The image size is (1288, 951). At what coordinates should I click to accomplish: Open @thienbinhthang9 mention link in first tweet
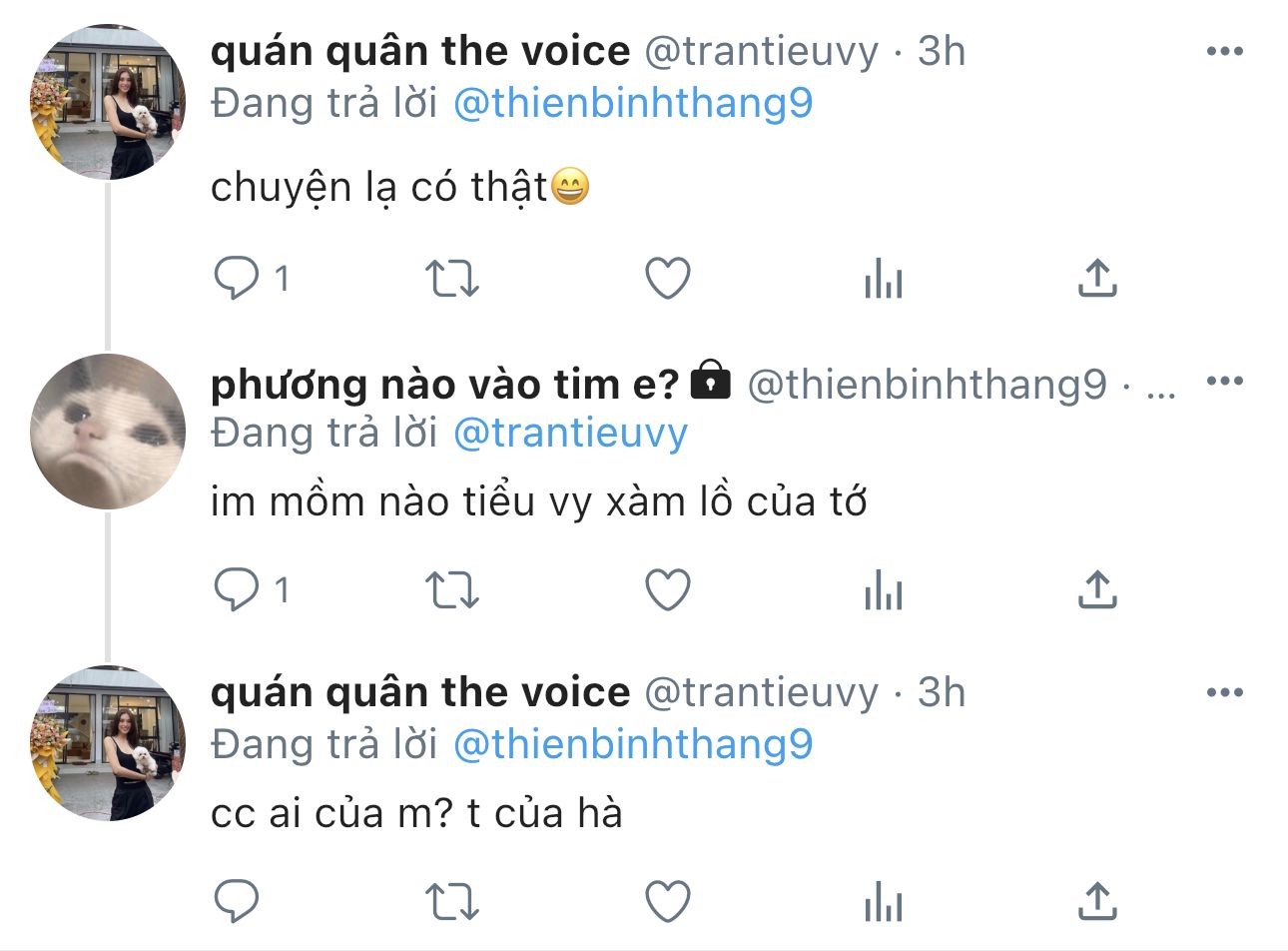pyautogui.click(x=633, y=103)
